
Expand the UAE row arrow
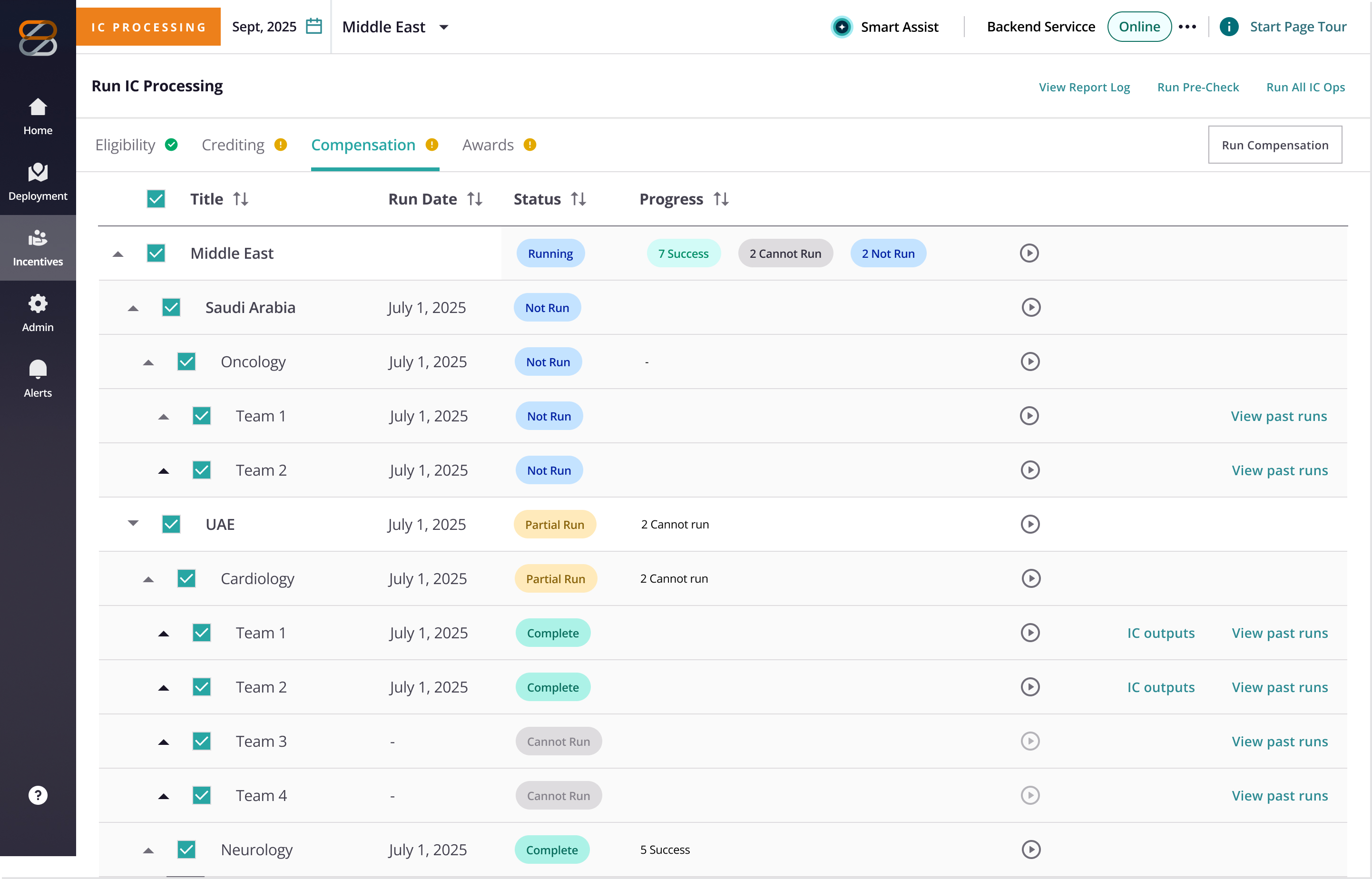pos(133,523)
